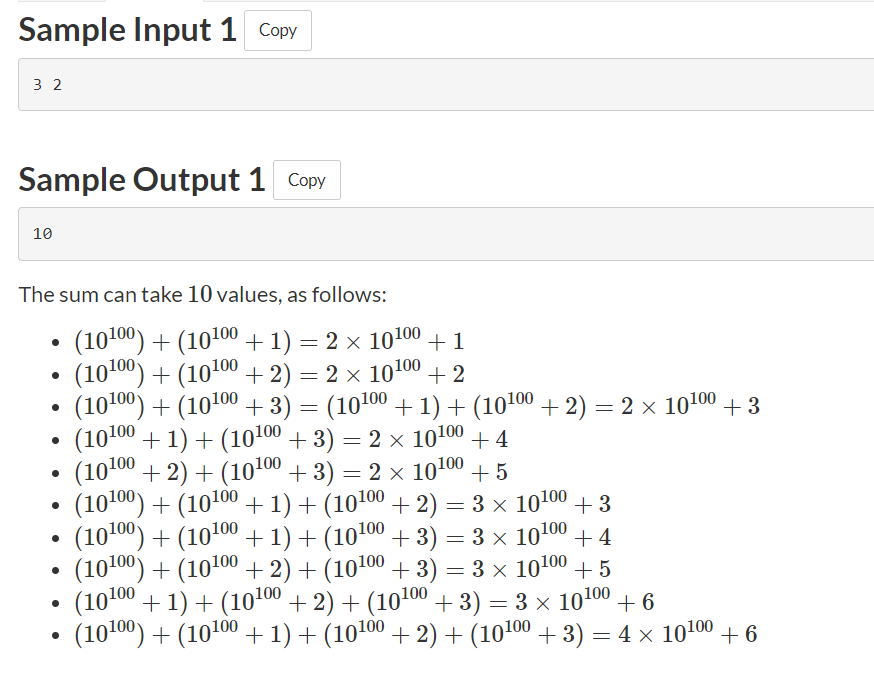Click 'The sum can take' sentence start

coord(101,294)
